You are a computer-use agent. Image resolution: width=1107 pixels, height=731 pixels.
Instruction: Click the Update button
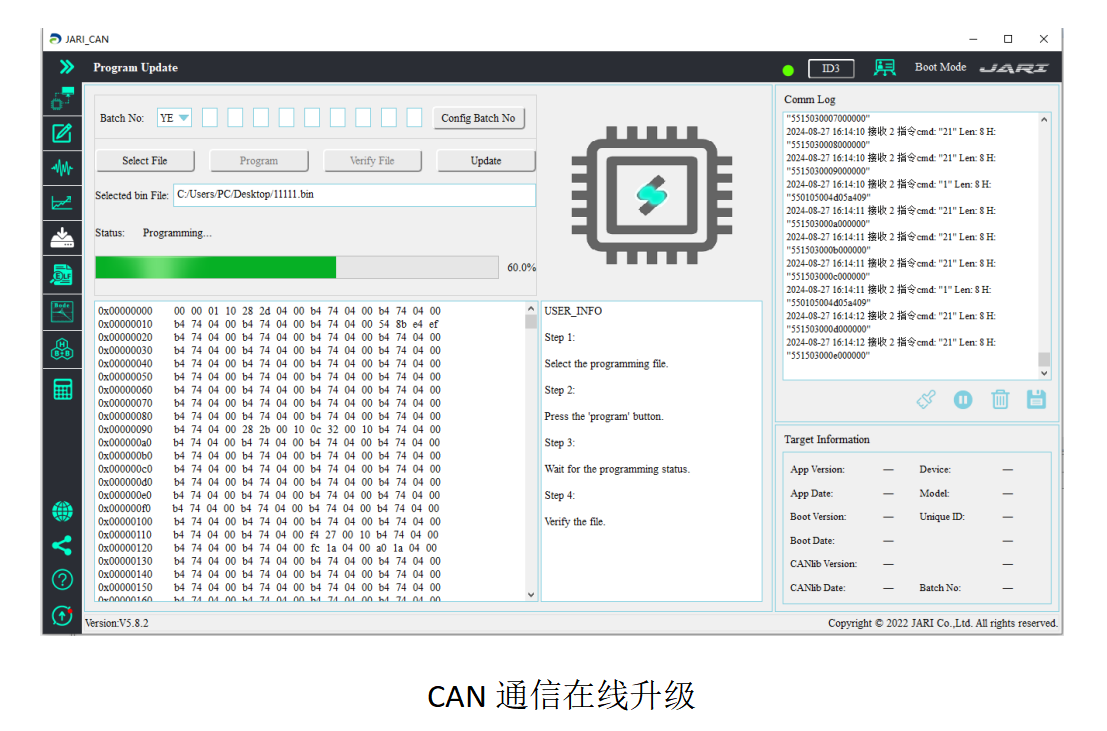pyautogui.click(x=486, y=161)
